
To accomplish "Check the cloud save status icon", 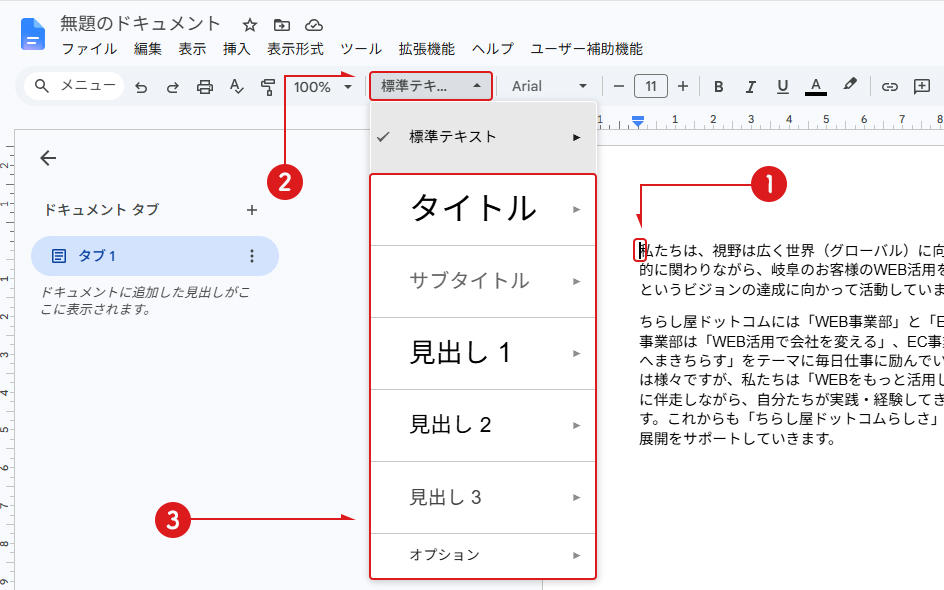I will 314,25.
